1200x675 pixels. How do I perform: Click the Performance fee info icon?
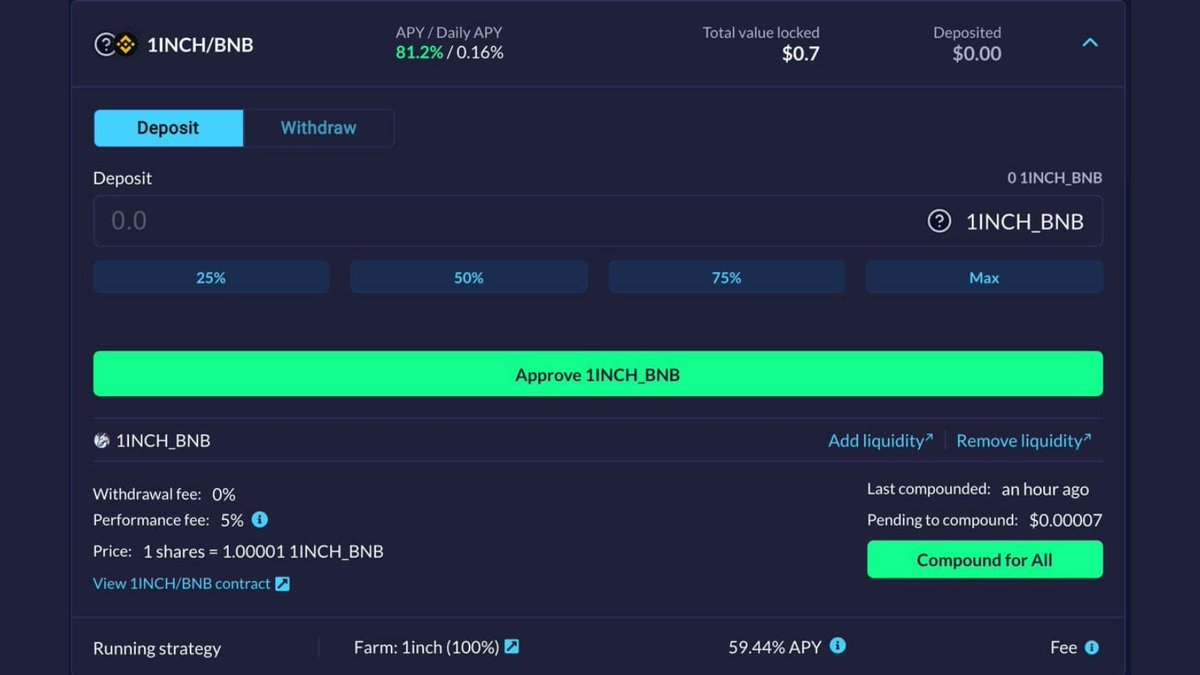260,520
